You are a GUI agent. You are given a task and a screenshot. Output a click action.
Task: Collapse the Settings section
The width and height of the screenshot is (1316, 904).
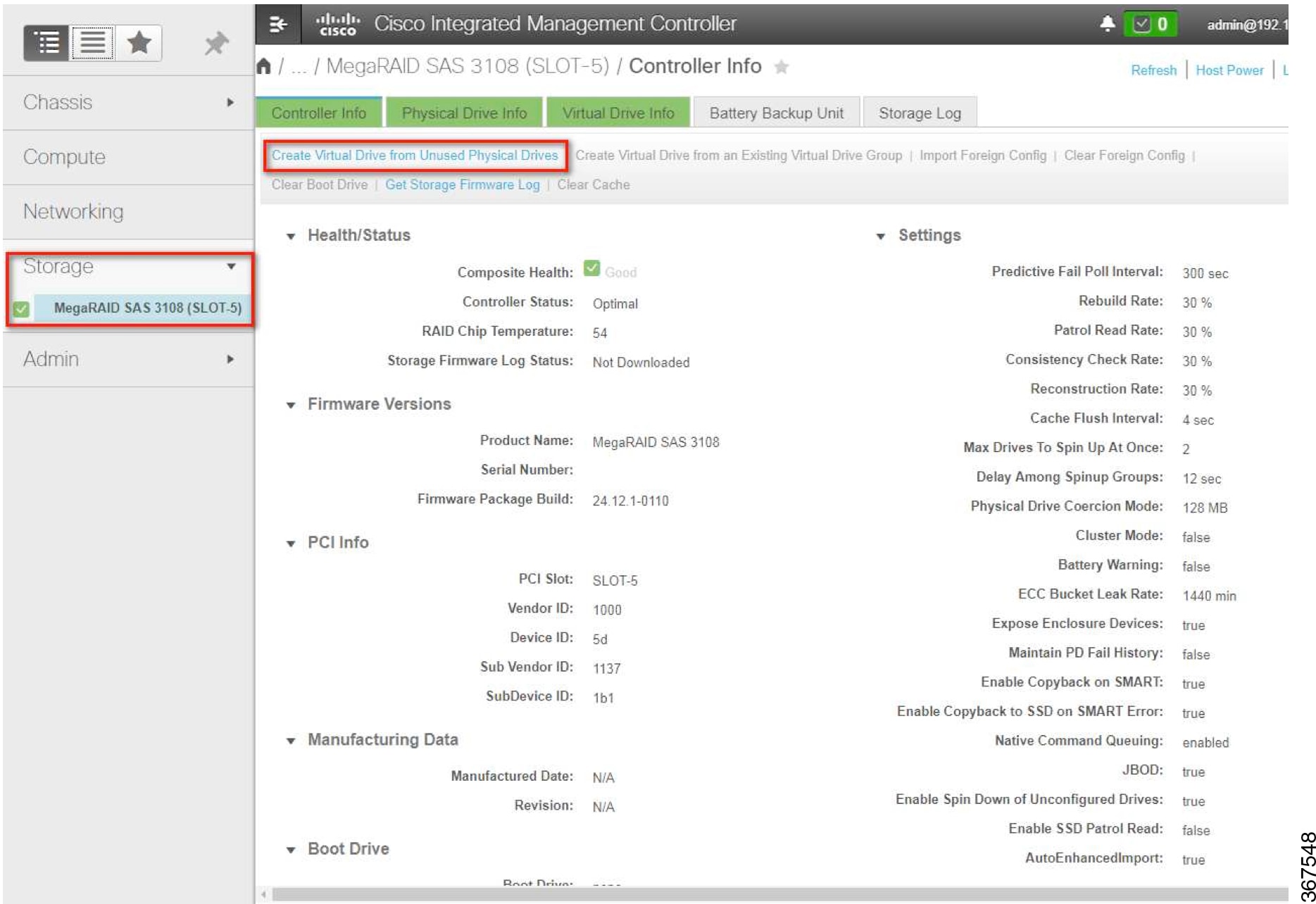point(881,237)
